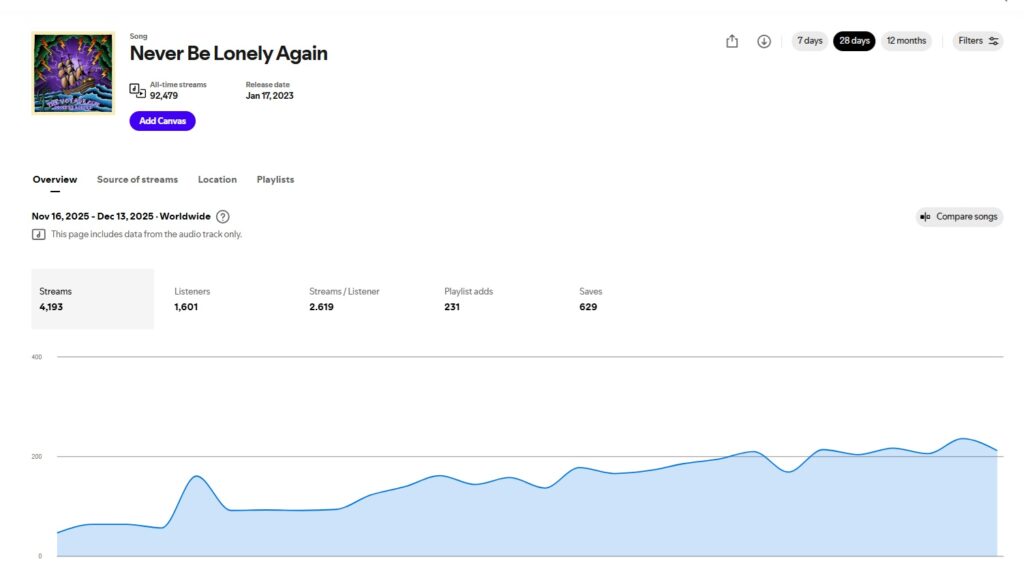Open the Filters options

pyautogui.click(x=977, y=41)
